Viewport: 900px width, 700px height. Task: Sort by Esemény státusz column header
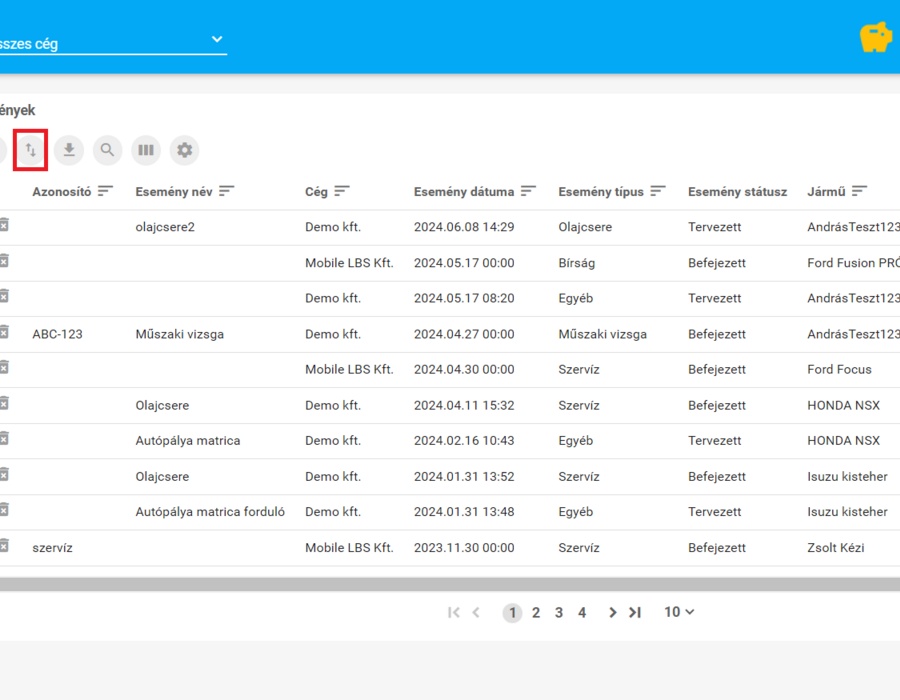[738, 192]
